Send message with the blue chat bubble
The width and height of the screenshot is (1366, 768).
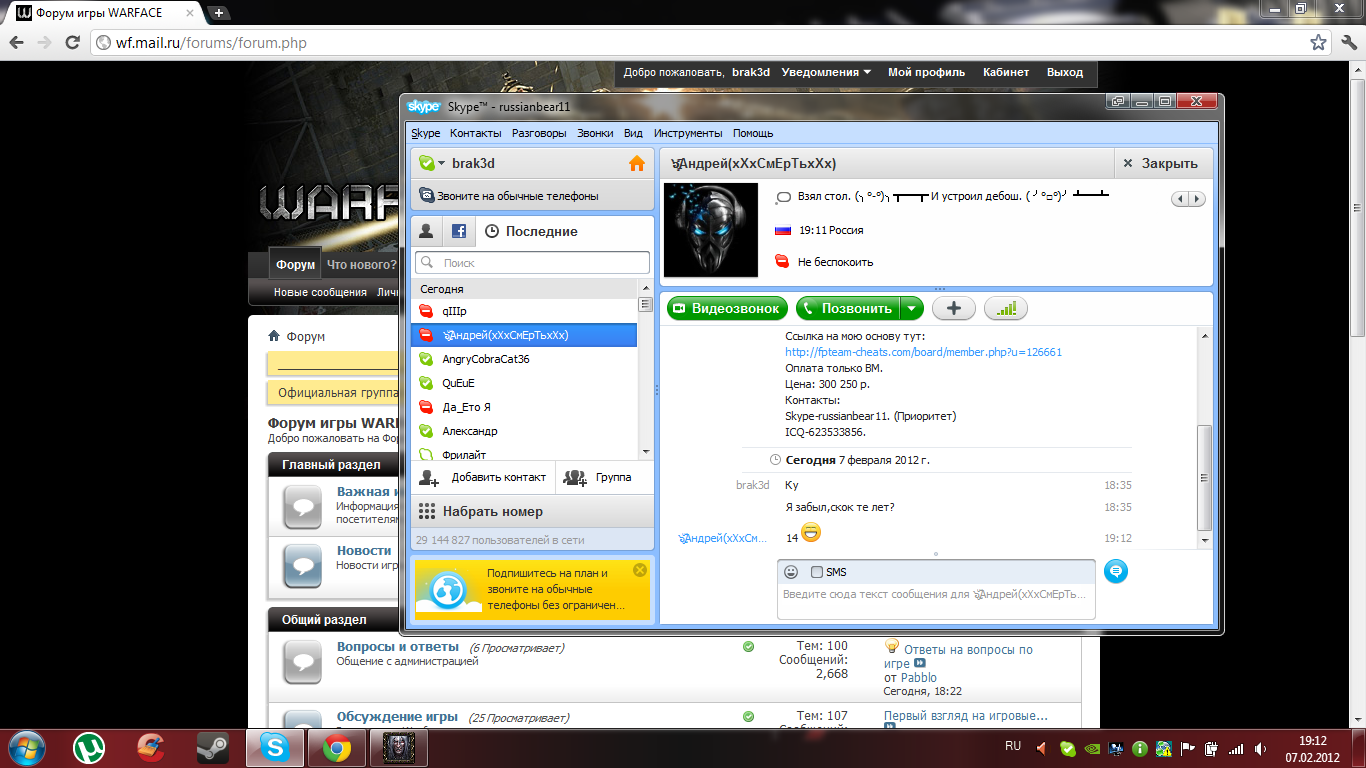click(x=1116, y=571)
